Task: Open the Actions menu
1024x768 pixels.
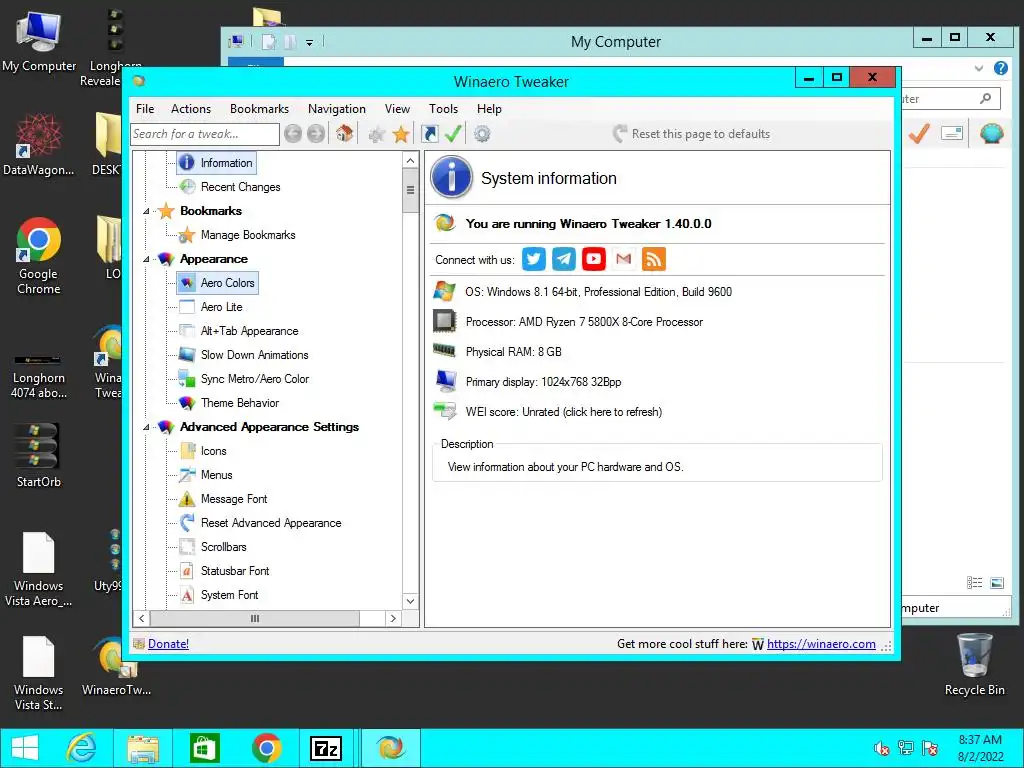Action: [191, 109]
